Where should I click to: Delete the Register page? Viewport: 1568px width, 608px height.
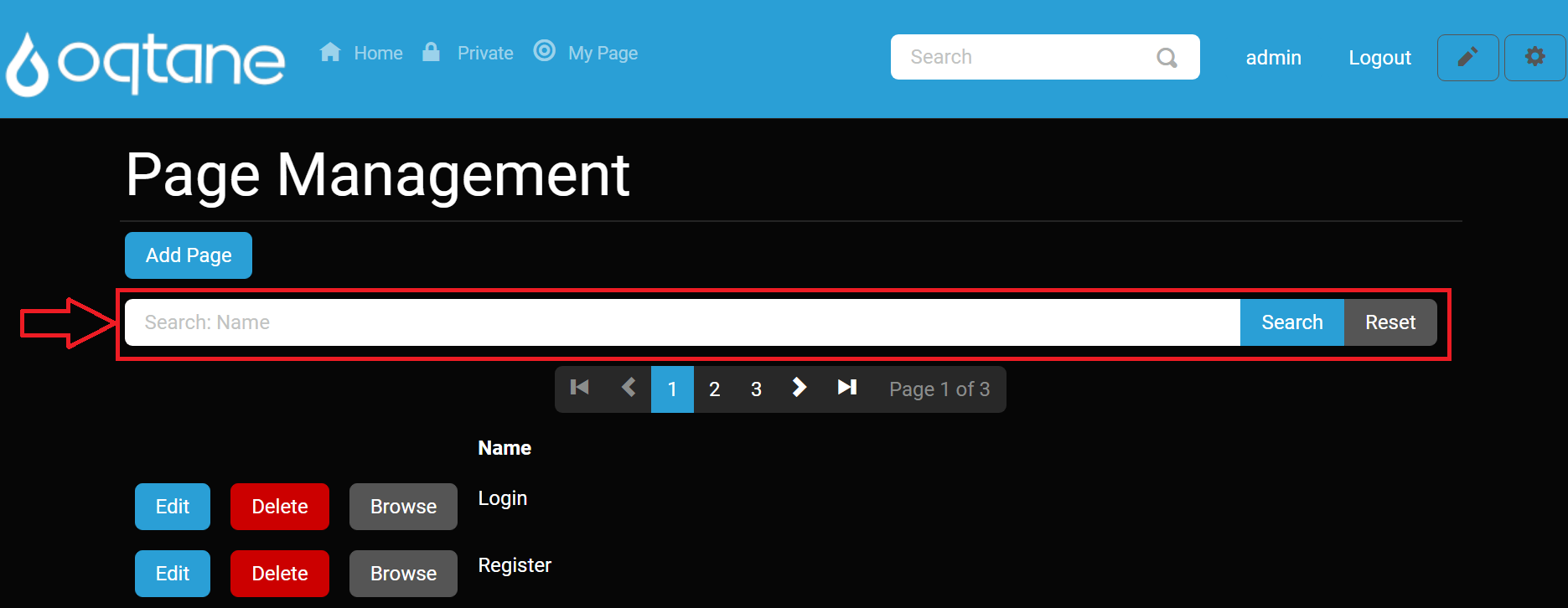click(280, 574)
